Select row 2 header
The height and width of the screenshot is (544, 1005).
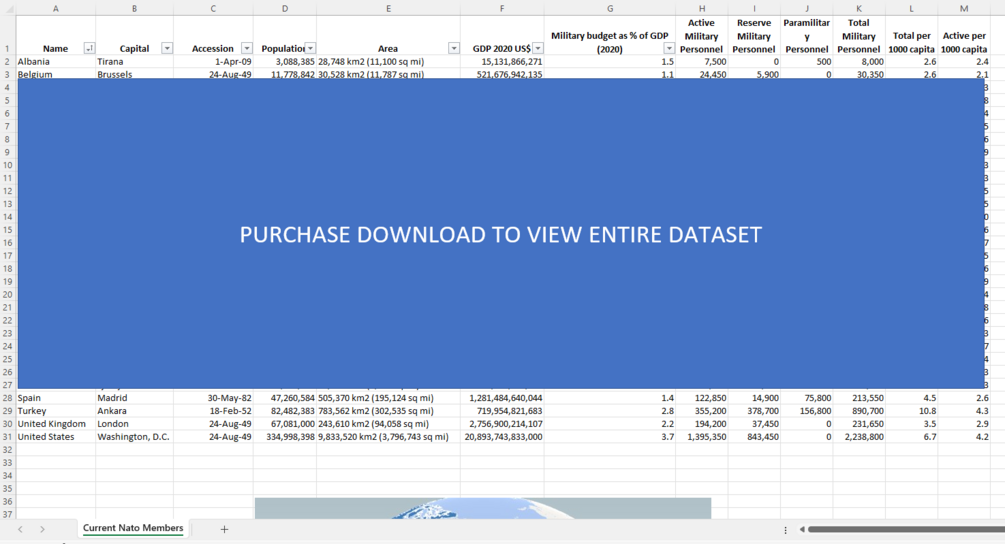[x=8, y=62]
